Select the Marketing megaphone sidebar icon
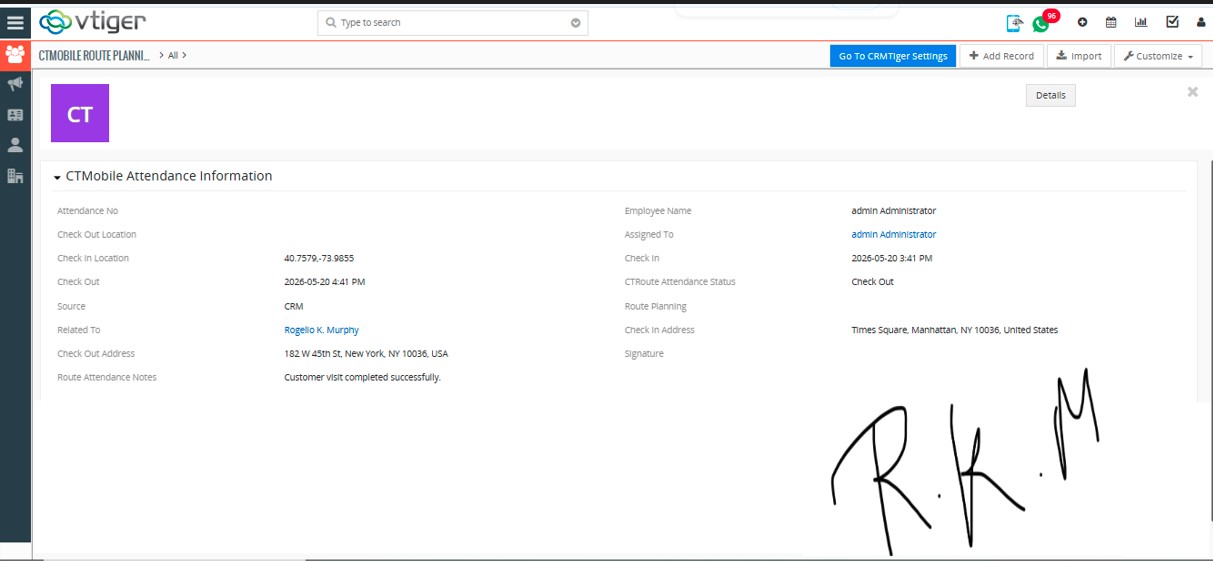This screenshot has width=1213, height=562. click(15, 84)
